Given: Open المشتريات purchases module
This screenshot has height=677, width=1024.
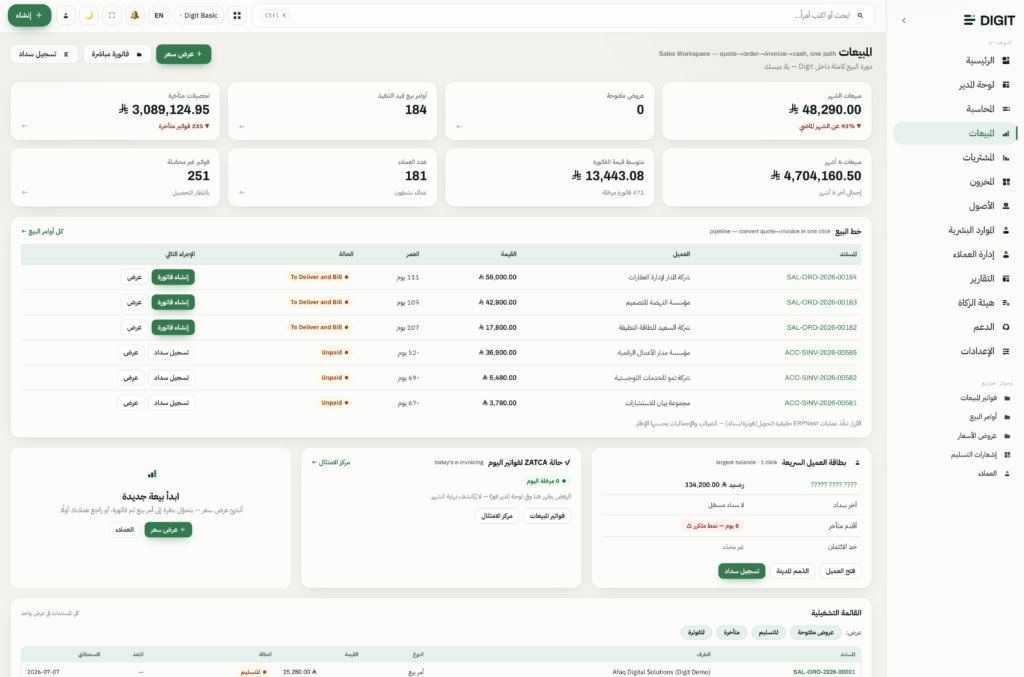Looking at the screenshot, I should [x=955, y=157].
